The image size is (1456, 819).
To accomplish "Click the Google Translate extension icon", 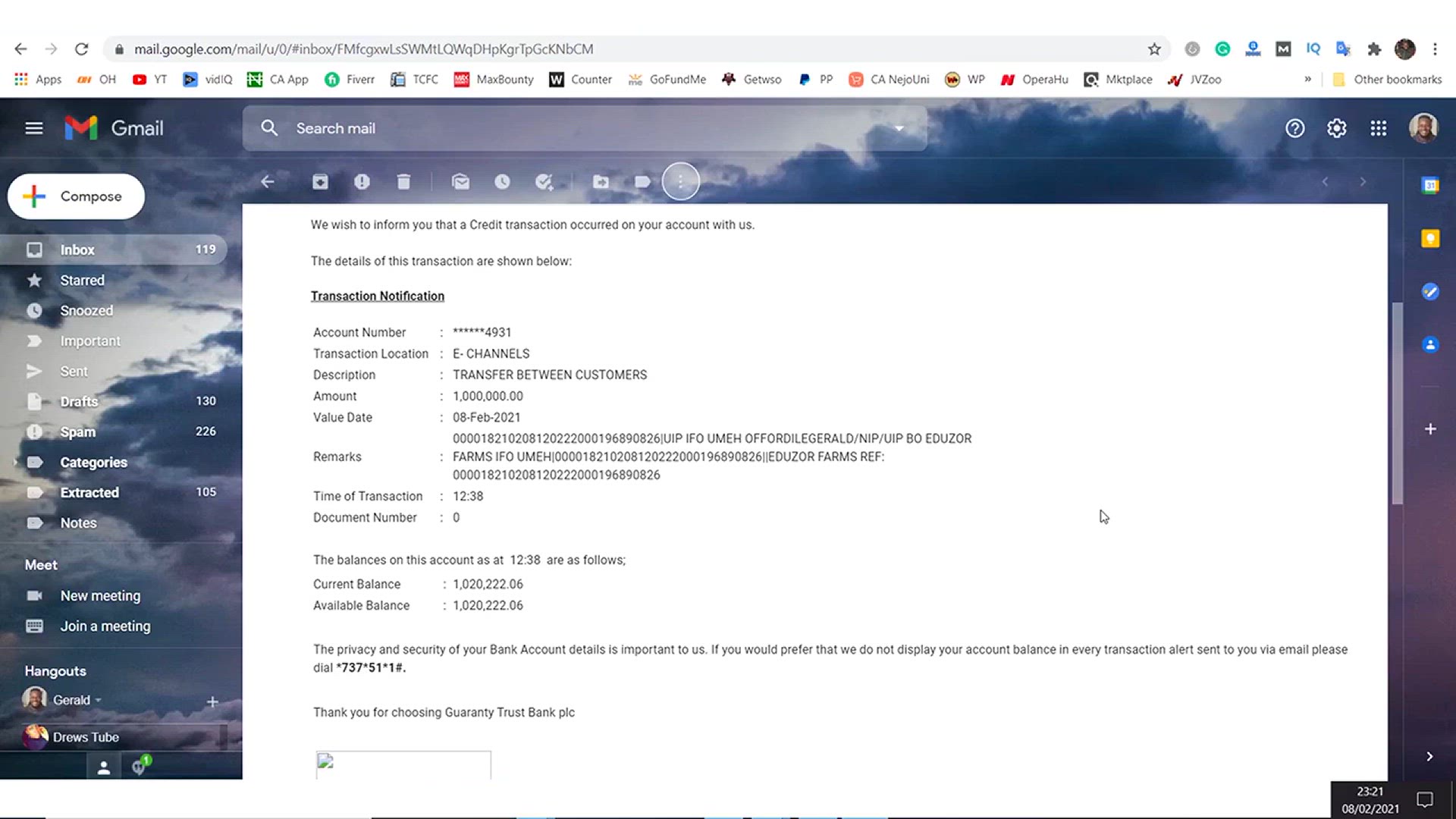I will pos(1343,49).
